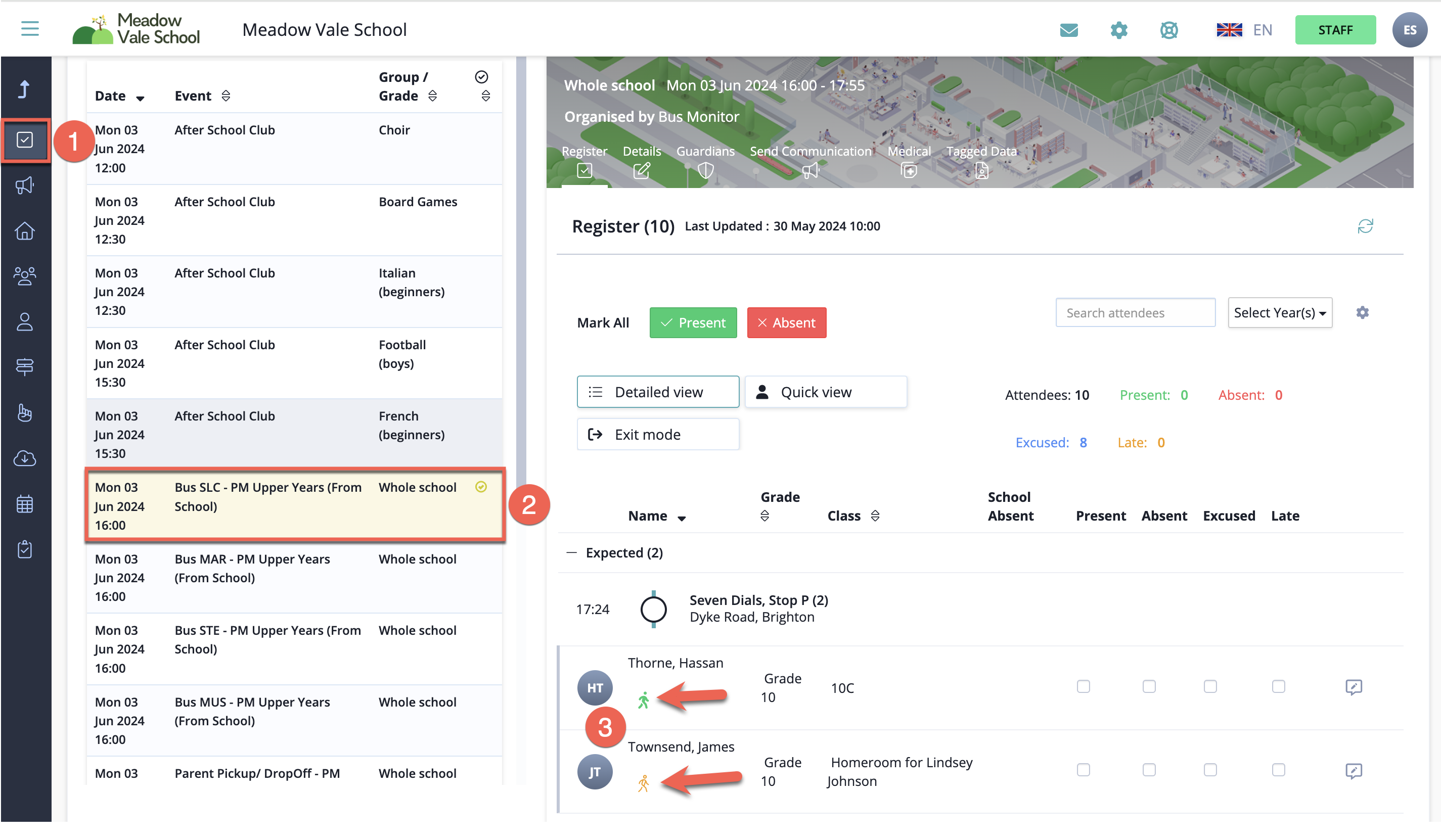Mark Thorne, Hassan as Late
The width and height of the screenshot is (1441, 840).
tap(1278, 686)
